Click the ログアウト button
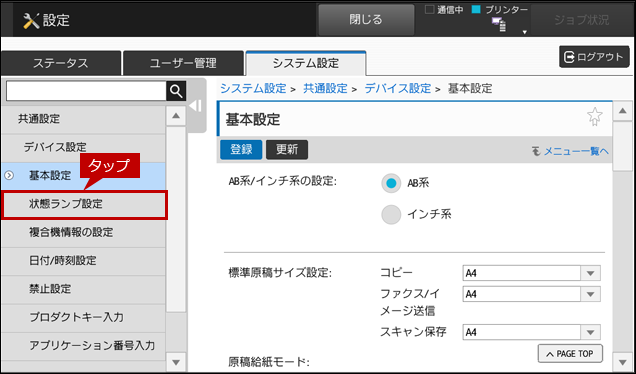This screenshot has width=636, height=374. 594,57
